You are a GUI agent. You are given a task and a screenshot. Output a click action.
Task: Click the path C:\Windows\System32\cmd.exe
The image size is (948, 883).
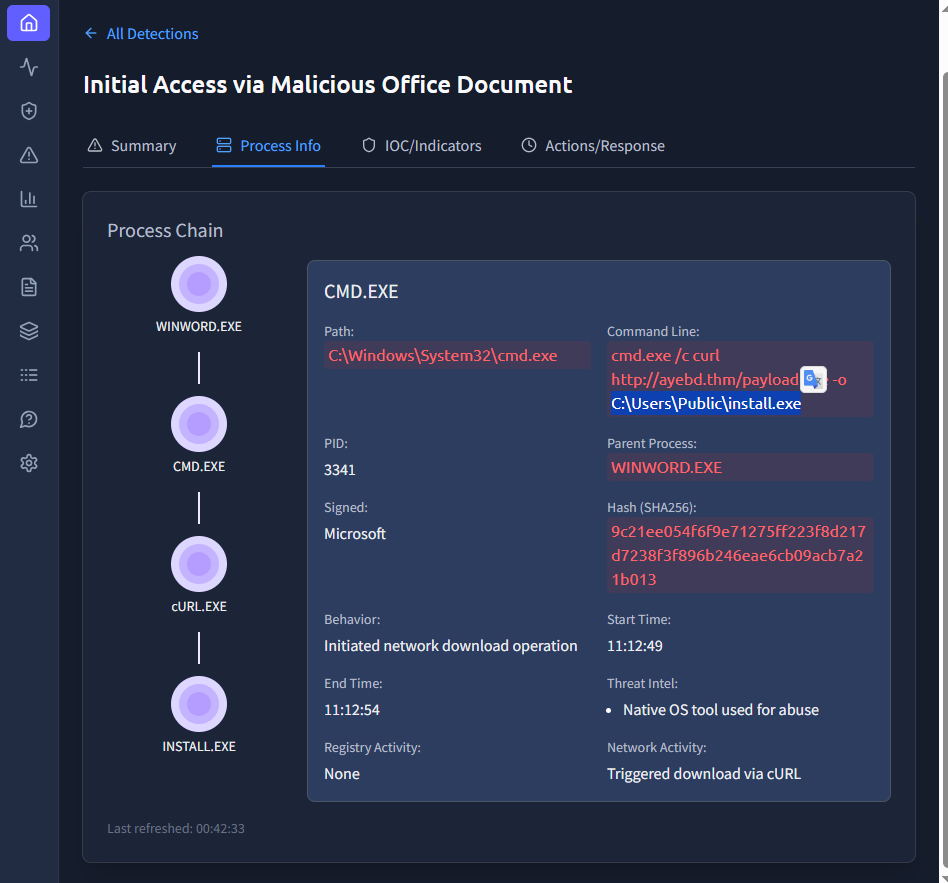[443, 356]
